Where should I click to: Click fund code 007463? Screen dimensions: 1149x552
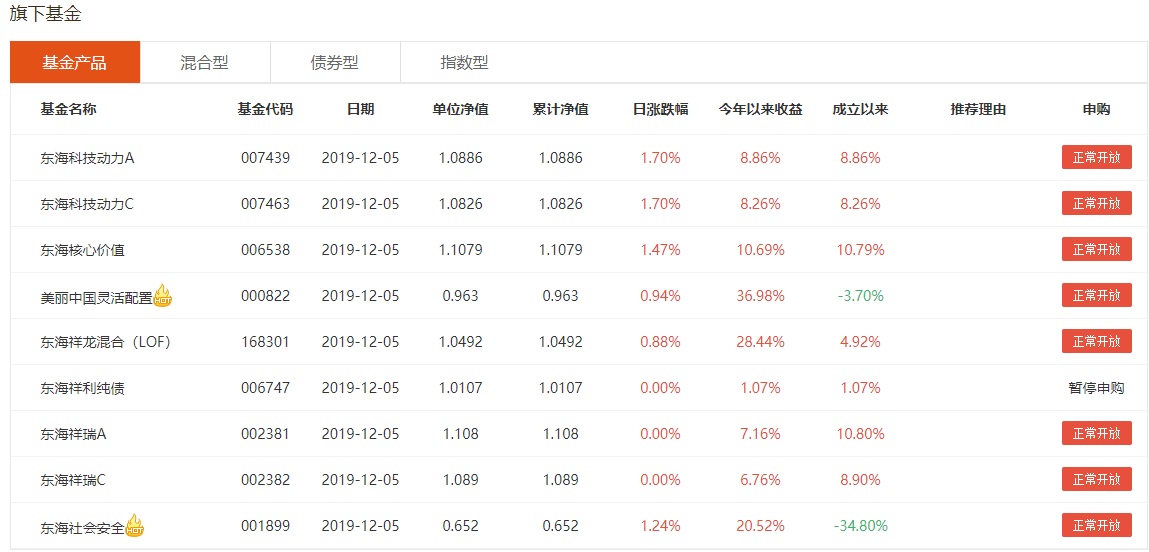tap(265, 204)
